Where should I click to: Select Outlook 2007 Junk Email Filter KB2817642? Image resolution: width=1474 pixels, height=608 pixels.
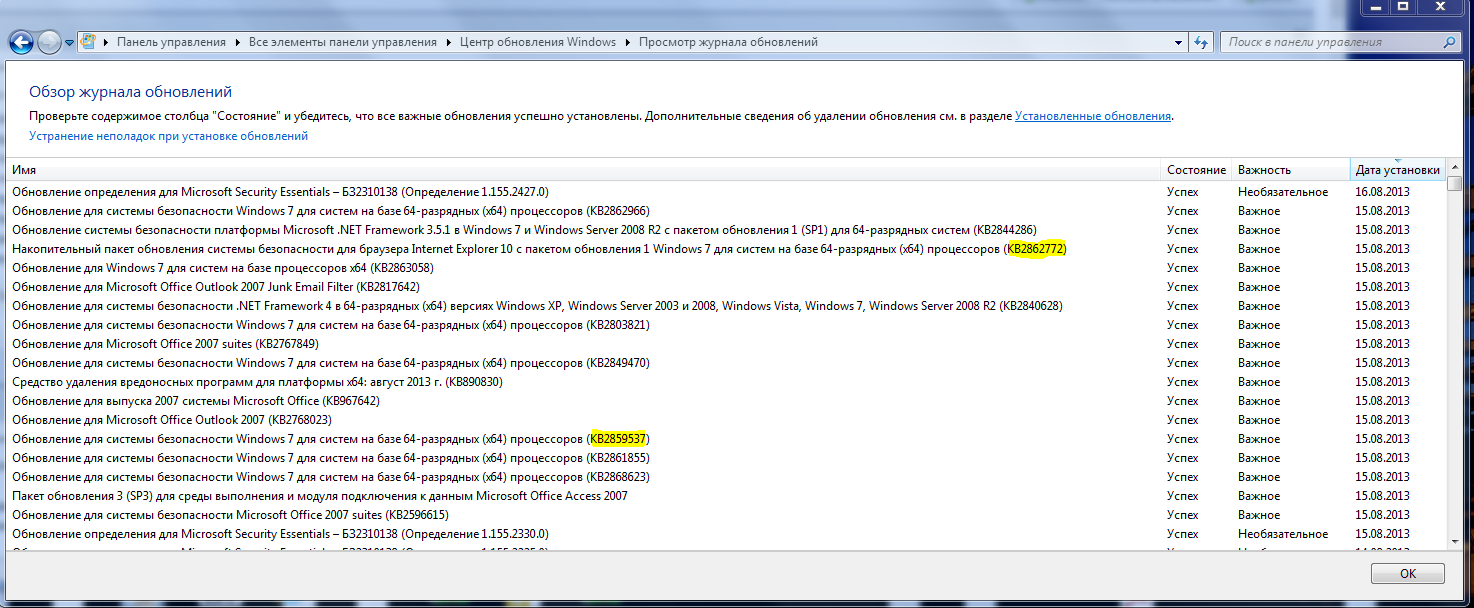tap(727, 287)
